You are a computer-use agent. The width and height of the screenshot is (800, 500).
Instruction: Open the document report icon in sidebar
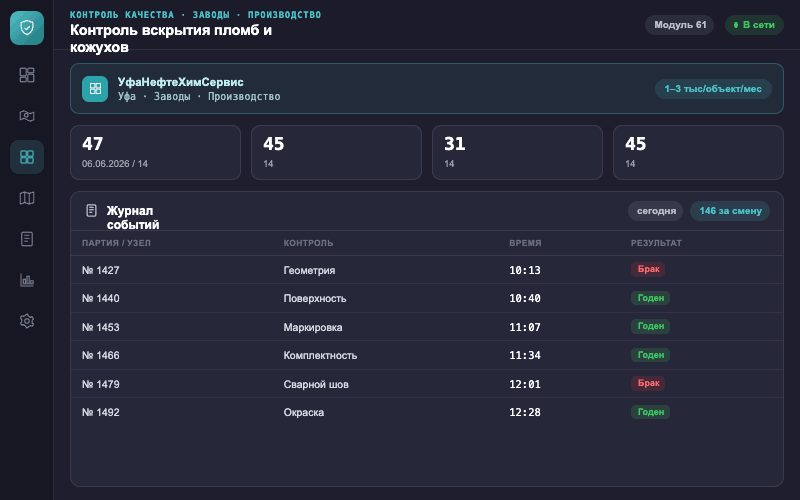27,239
